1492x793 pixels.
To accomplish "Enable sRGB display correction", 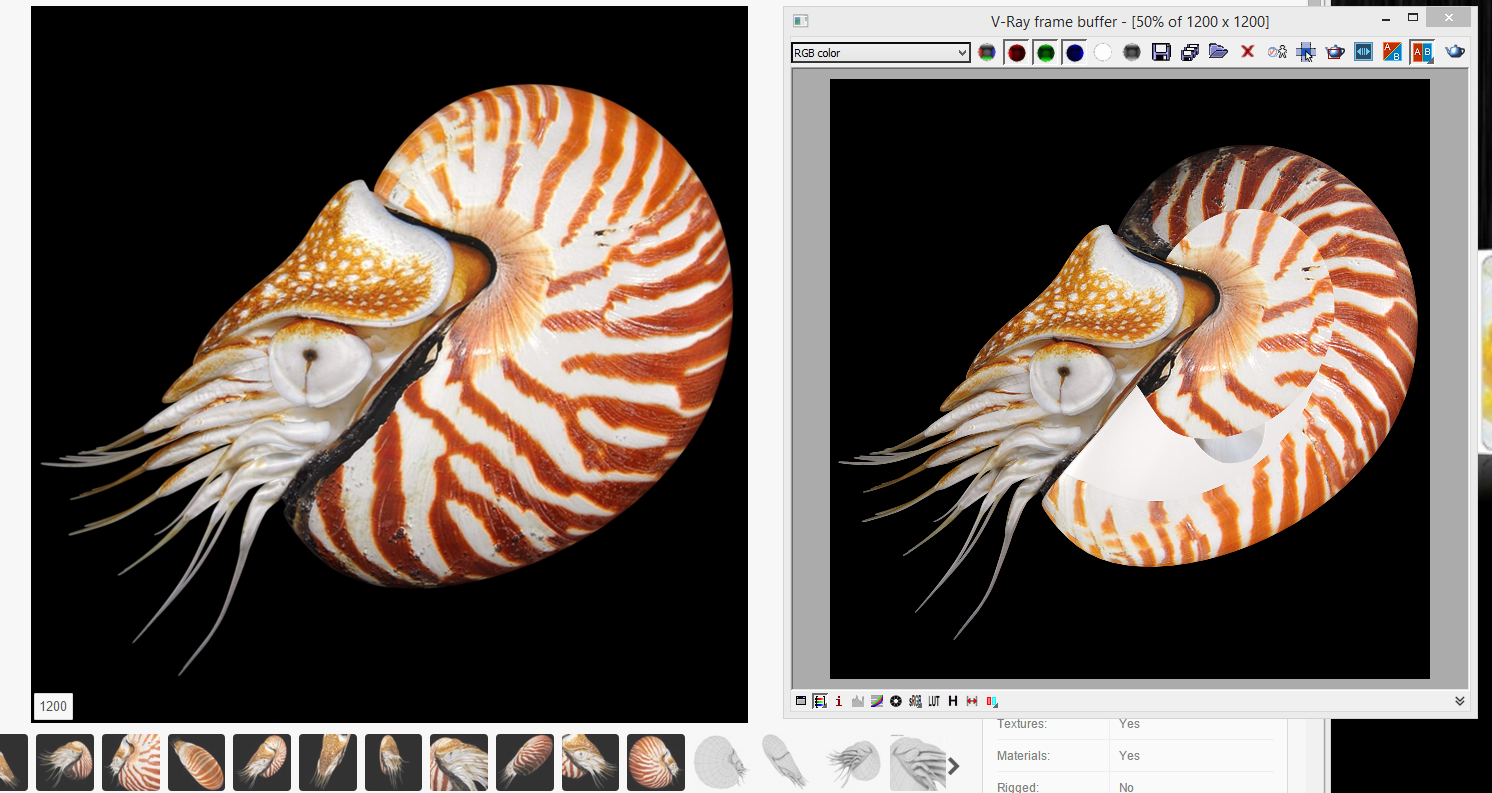I will pyautogui.click(x=914, y=701).
